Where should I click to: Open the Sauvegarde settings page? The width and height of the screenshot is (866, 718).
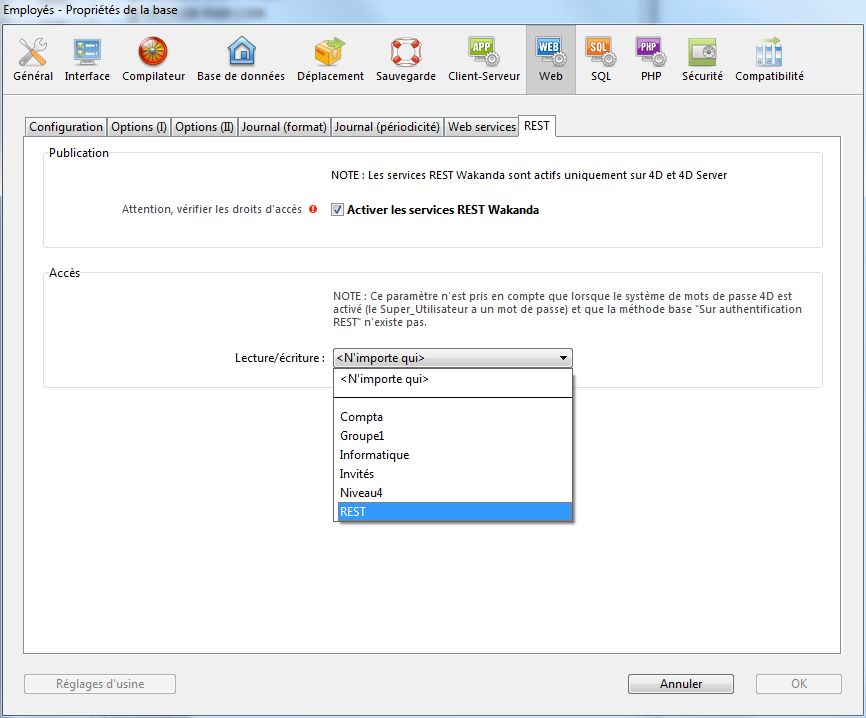pyautogui.click(x=406, y=60)
